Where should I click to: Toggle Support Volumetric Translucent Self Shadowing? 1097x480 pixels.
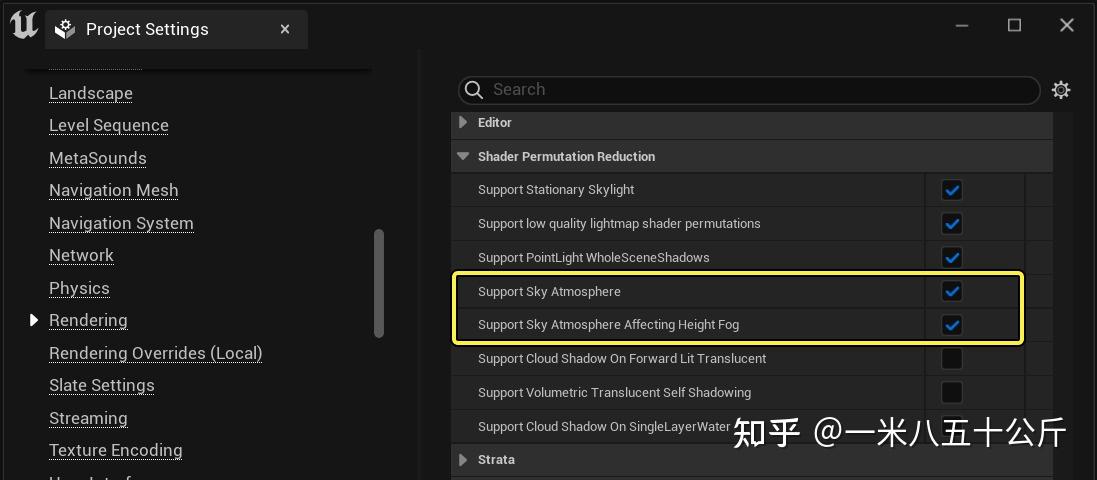click(952, 392)
